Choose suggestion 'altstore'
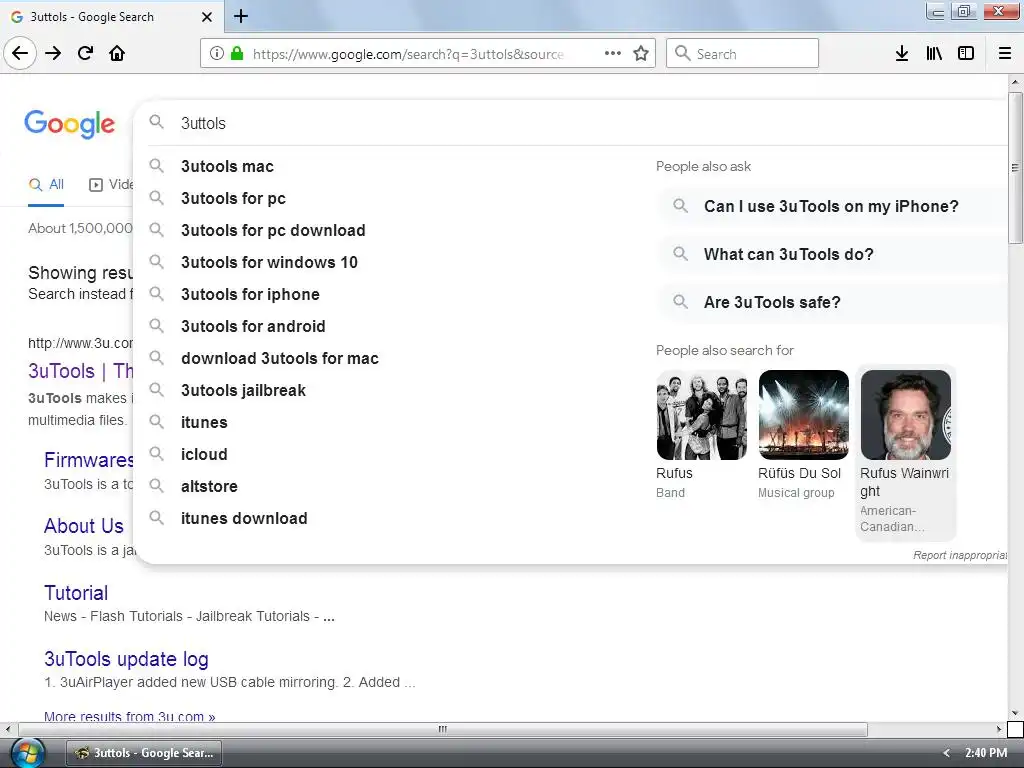The height and width of the screenshot is (768, 1024). (x=209, y=487)
